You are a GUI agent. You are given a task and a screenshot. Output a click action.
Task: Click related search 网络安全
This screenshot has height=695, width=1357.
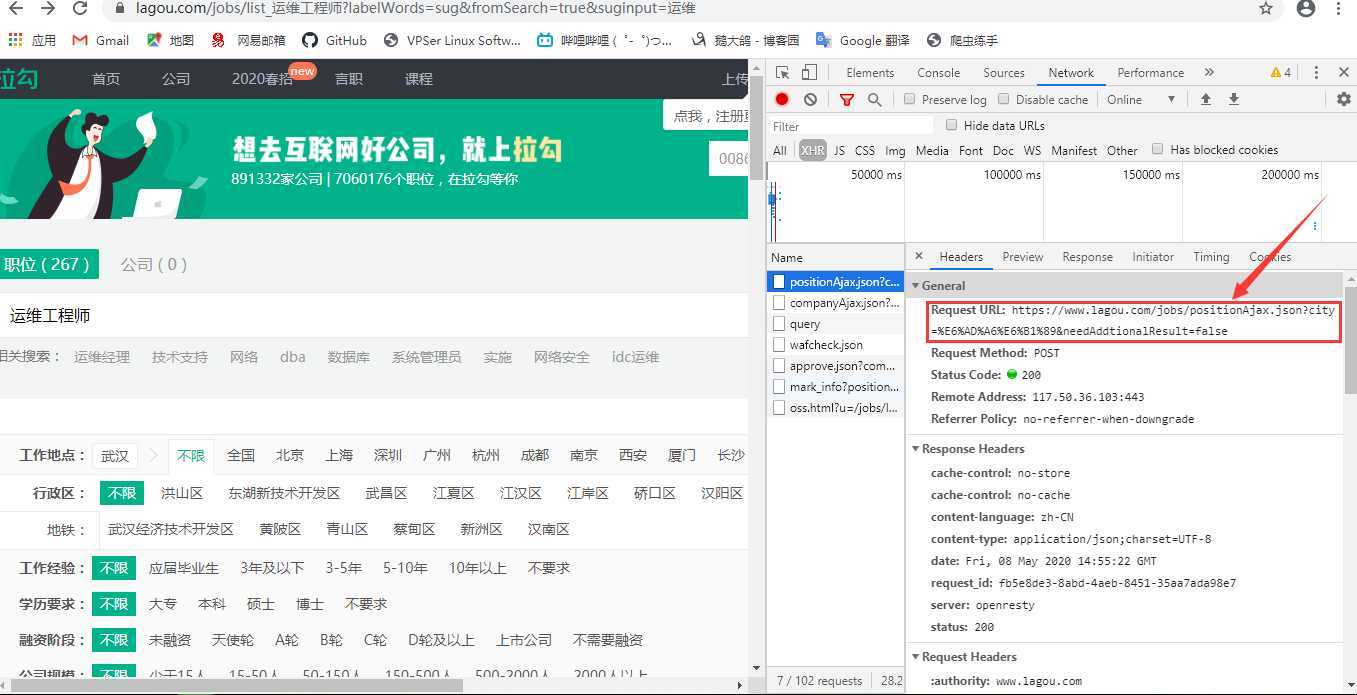[562, 357]
